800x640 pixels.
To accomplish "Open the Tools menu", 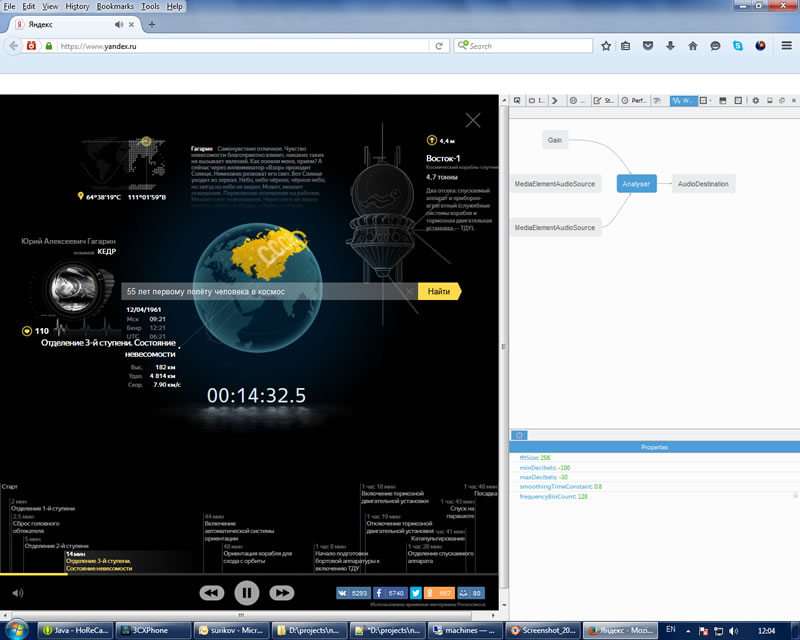I will 150,6.
